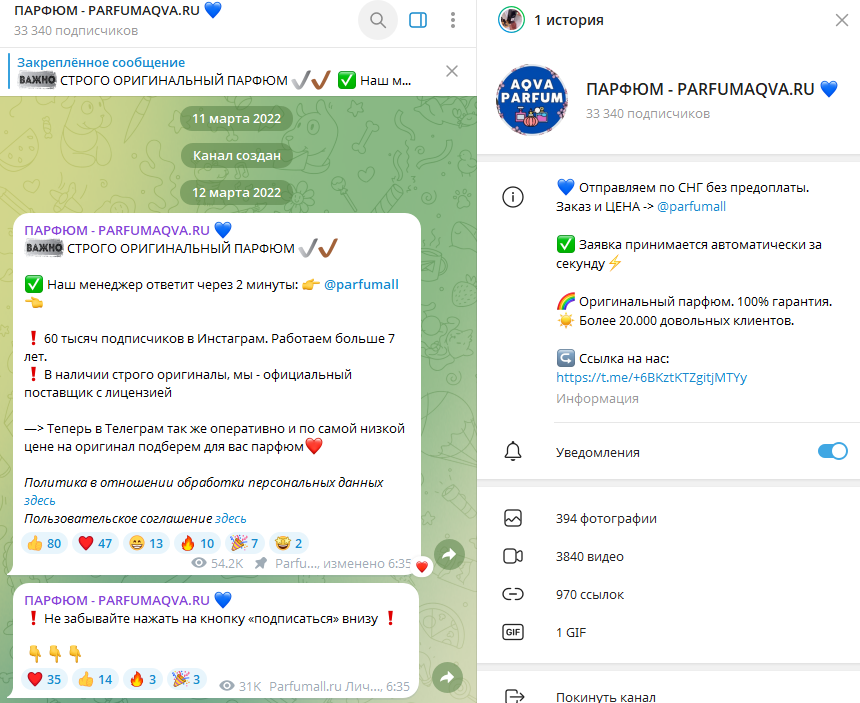Add thumbs-up reaction with 80 count

coord(44,543)
